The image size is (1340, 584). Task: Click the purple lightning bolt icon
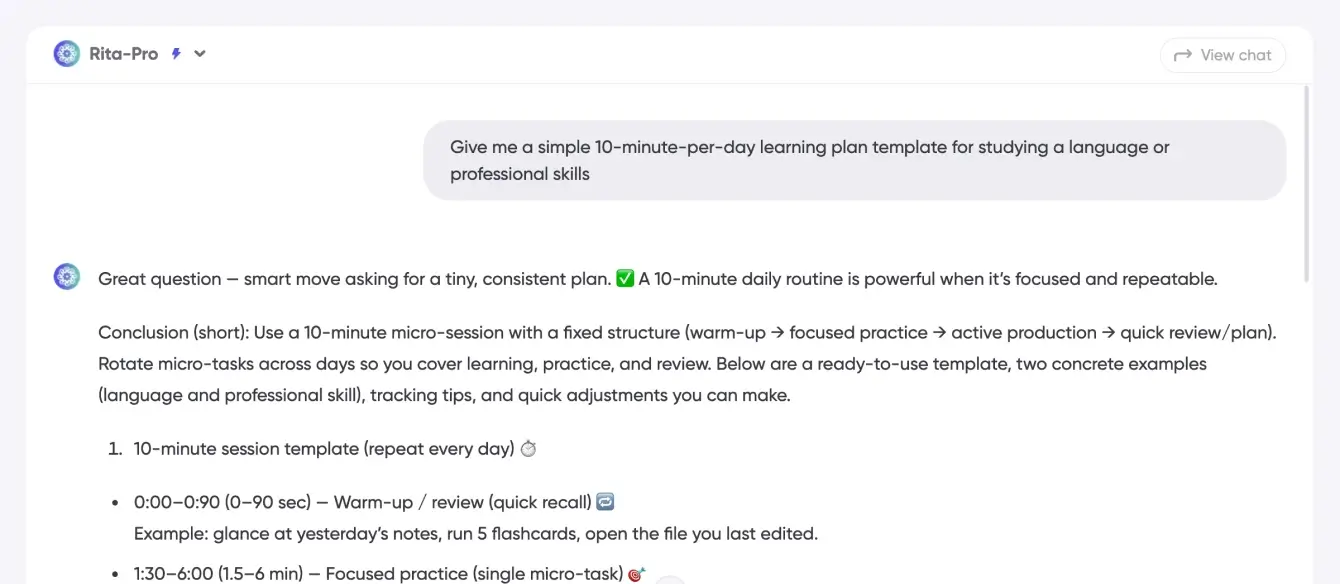176,54
